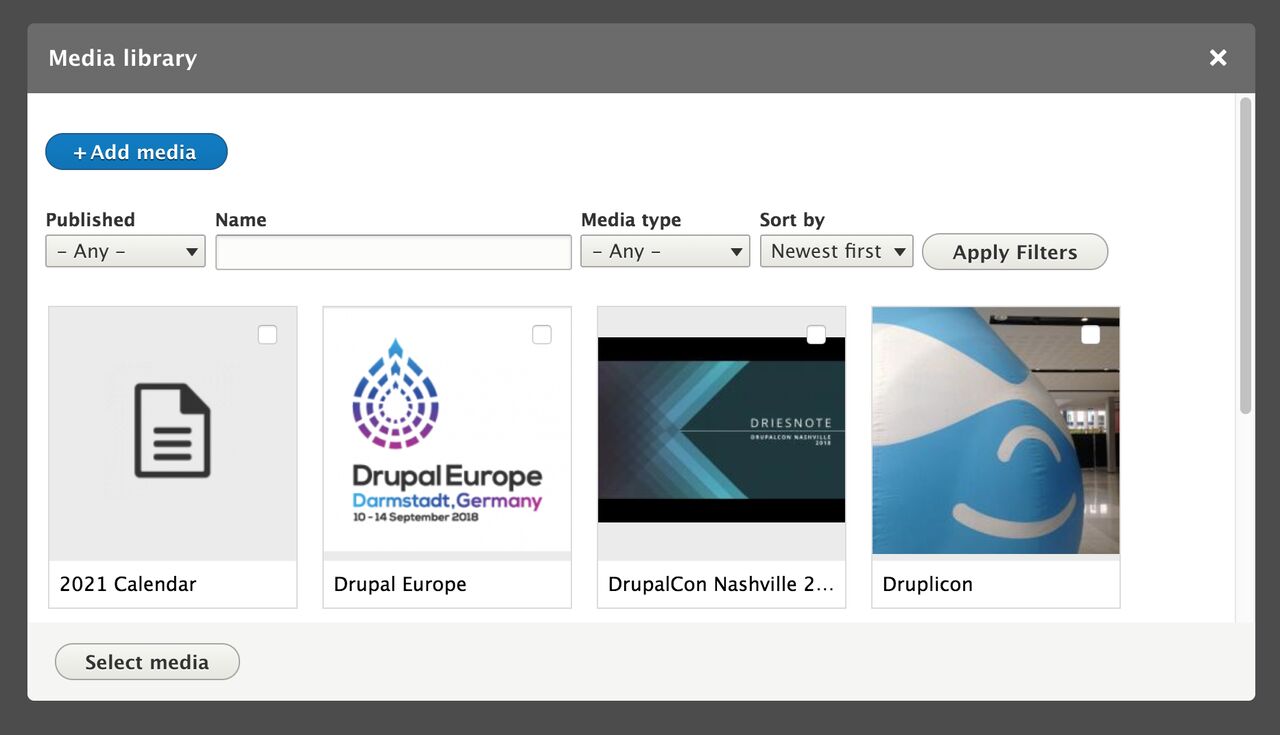The width and height of the screenshot is (1280, 735).
Task: Check the DrupalCon Nashville 2018 item
Action: [815, 334]
